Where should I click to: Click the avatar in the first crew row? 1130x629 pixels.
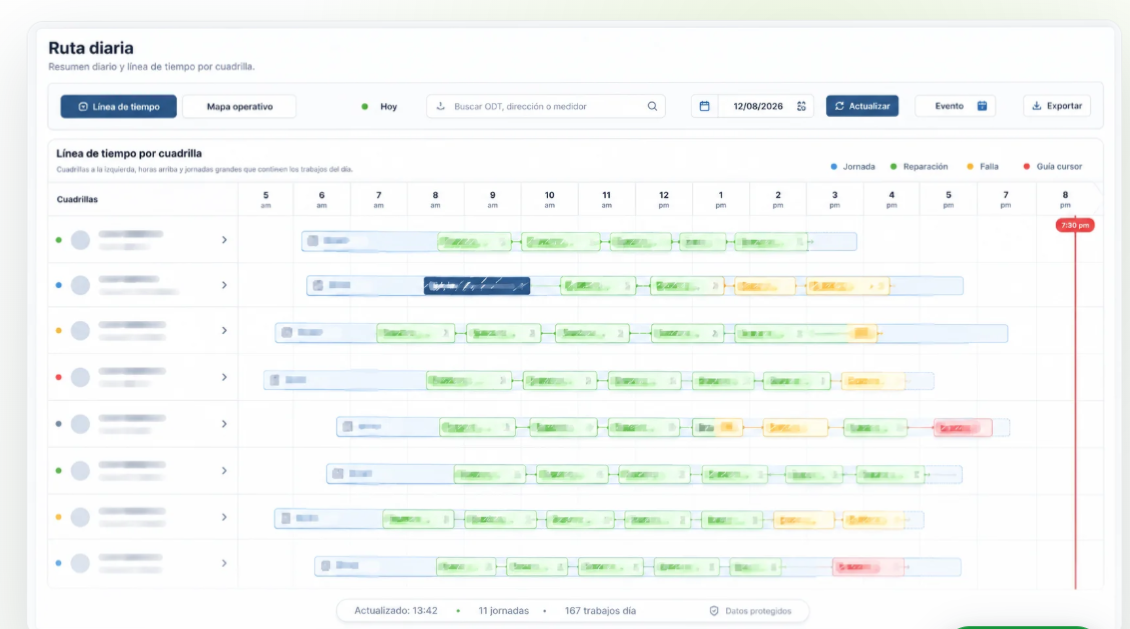(81, 240)
